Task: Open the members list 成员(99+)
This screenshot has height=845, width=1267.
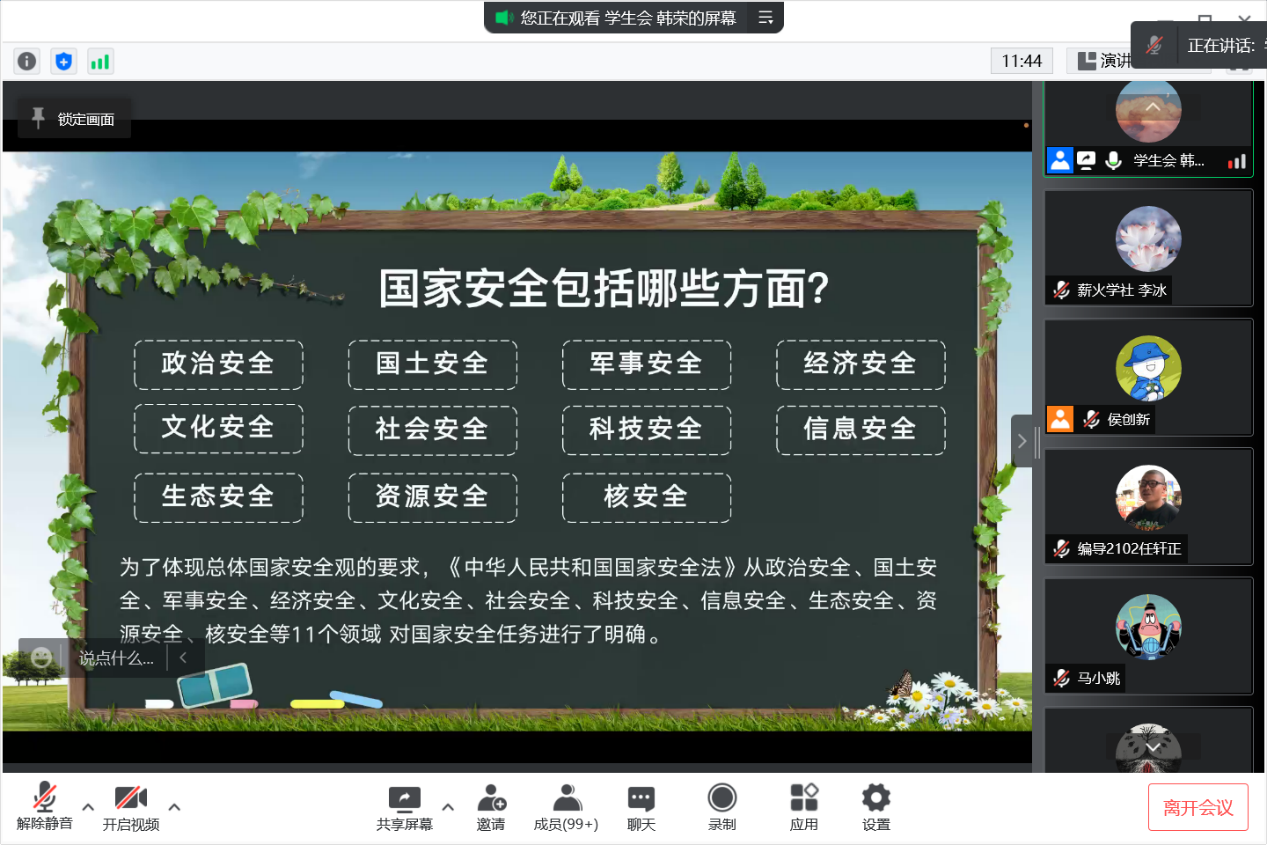Action: [566, 807]
